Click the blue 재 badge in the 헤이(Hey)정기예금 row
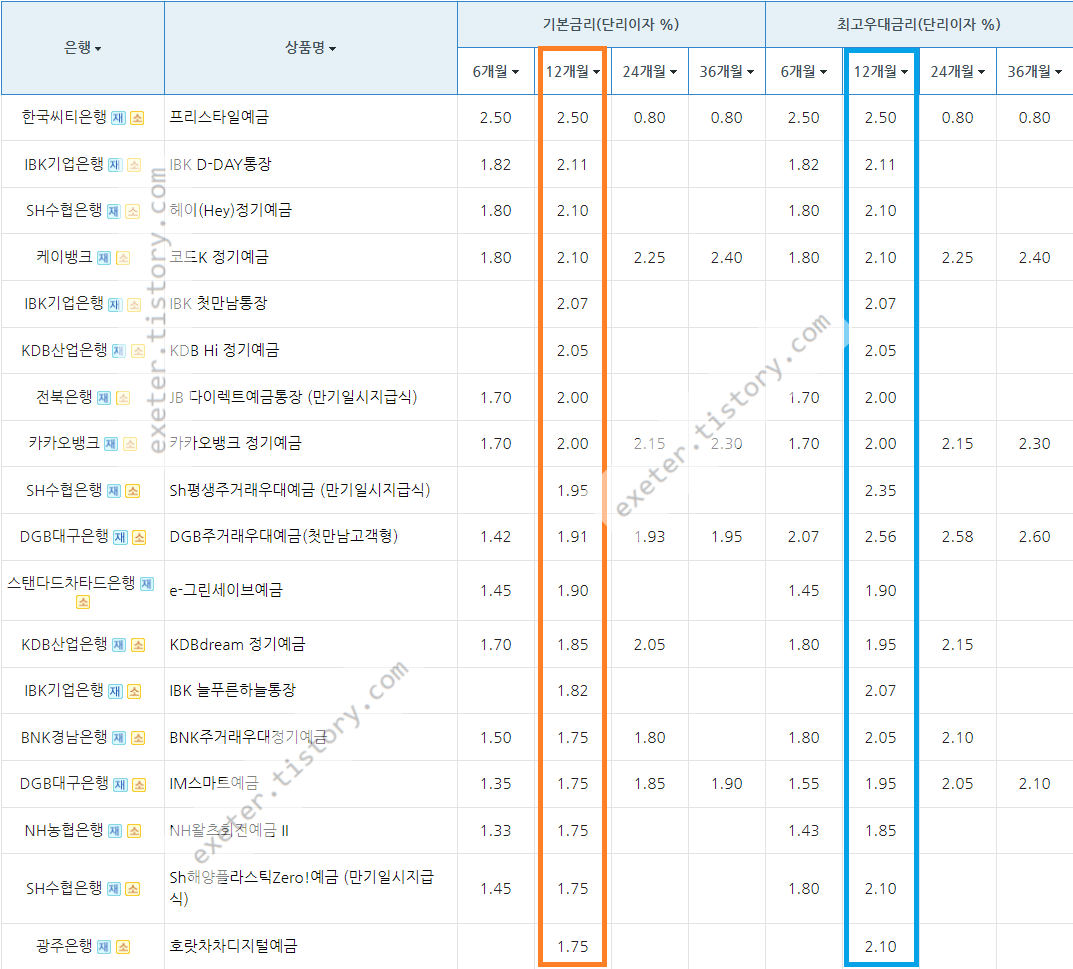The width and height of the screenshot is (1073, 969). 114,211
